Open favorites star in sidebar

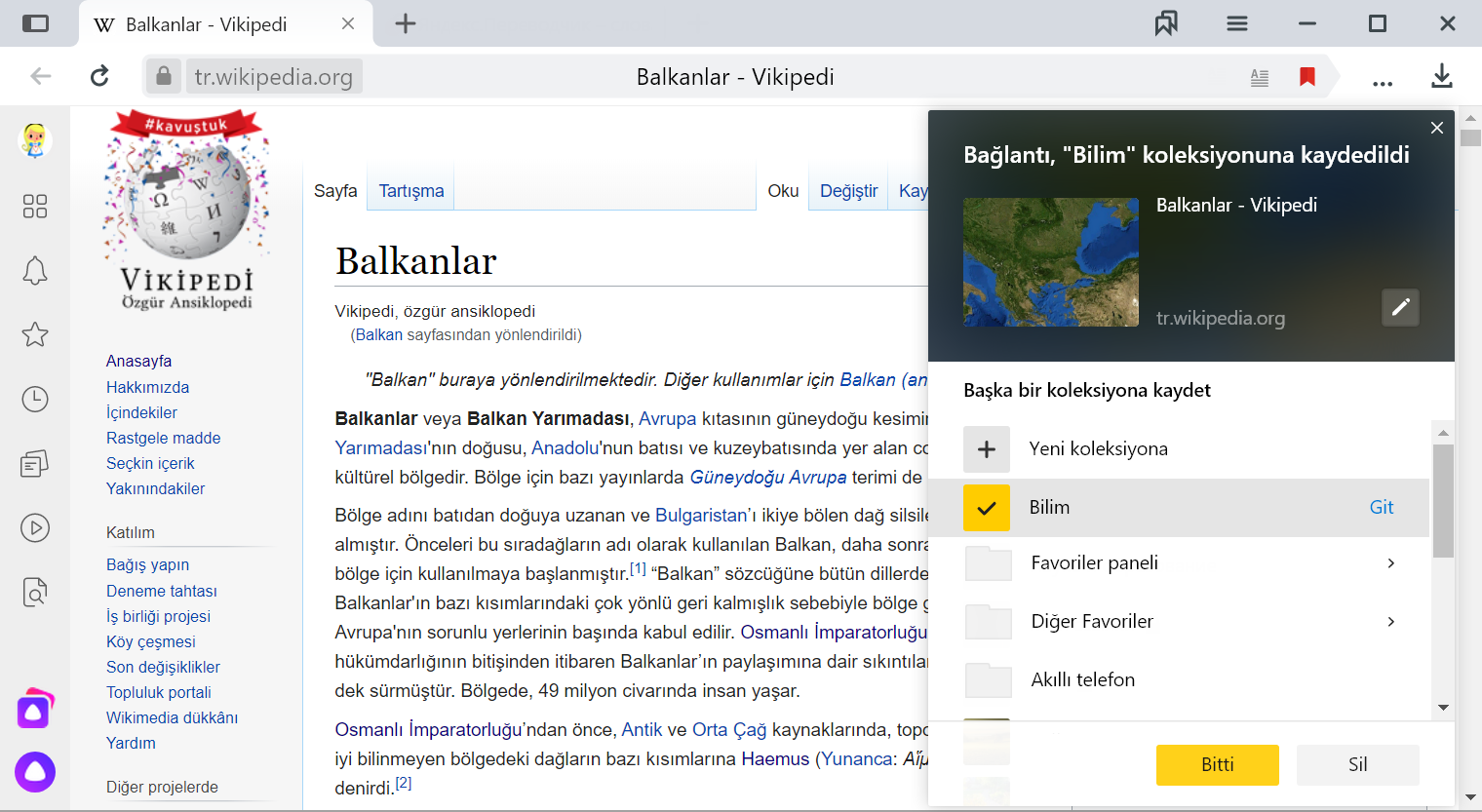click(x=35, y=334)
